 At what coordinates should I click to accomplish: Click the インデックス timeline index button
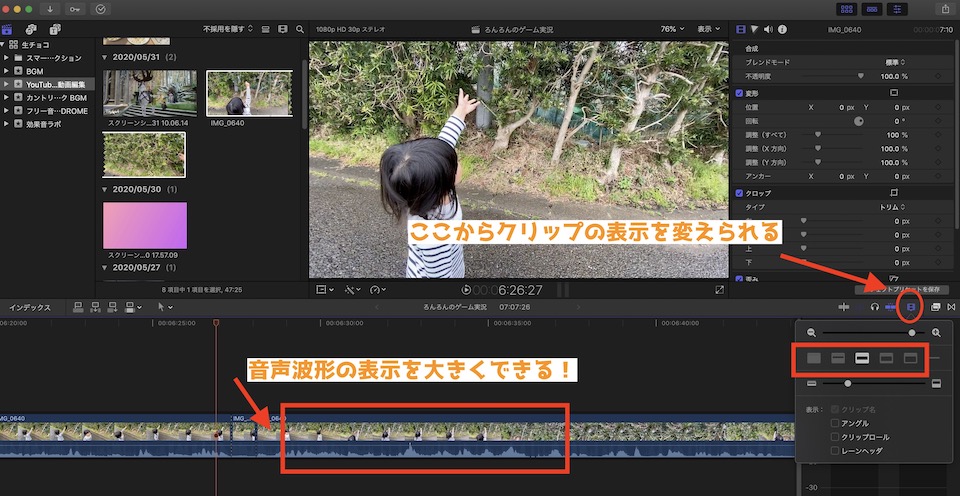29,307
